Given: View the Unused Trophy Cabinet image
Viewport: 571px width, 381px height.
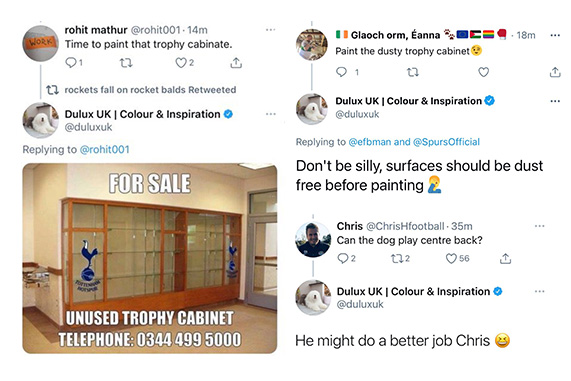Looking at the screenshot, I should coord(150,258).
